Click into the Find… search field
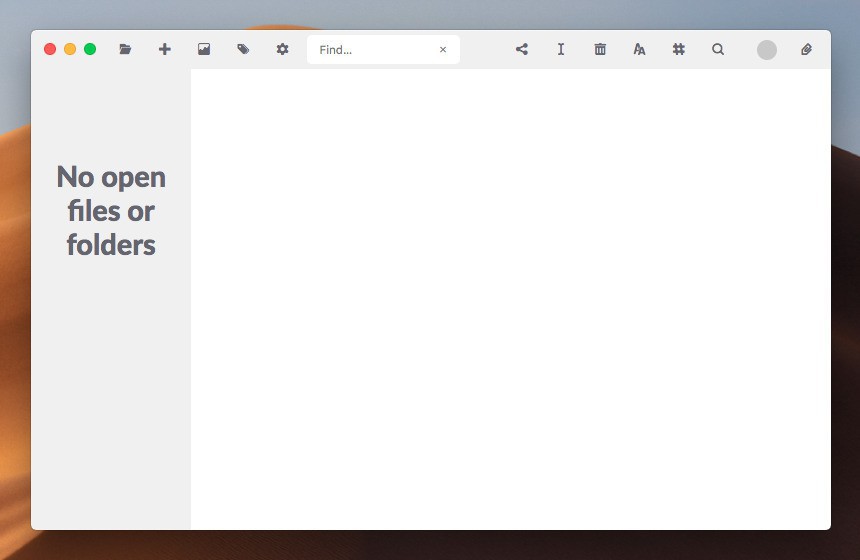This screenshot has height=560, width=860. coord(370,49)
